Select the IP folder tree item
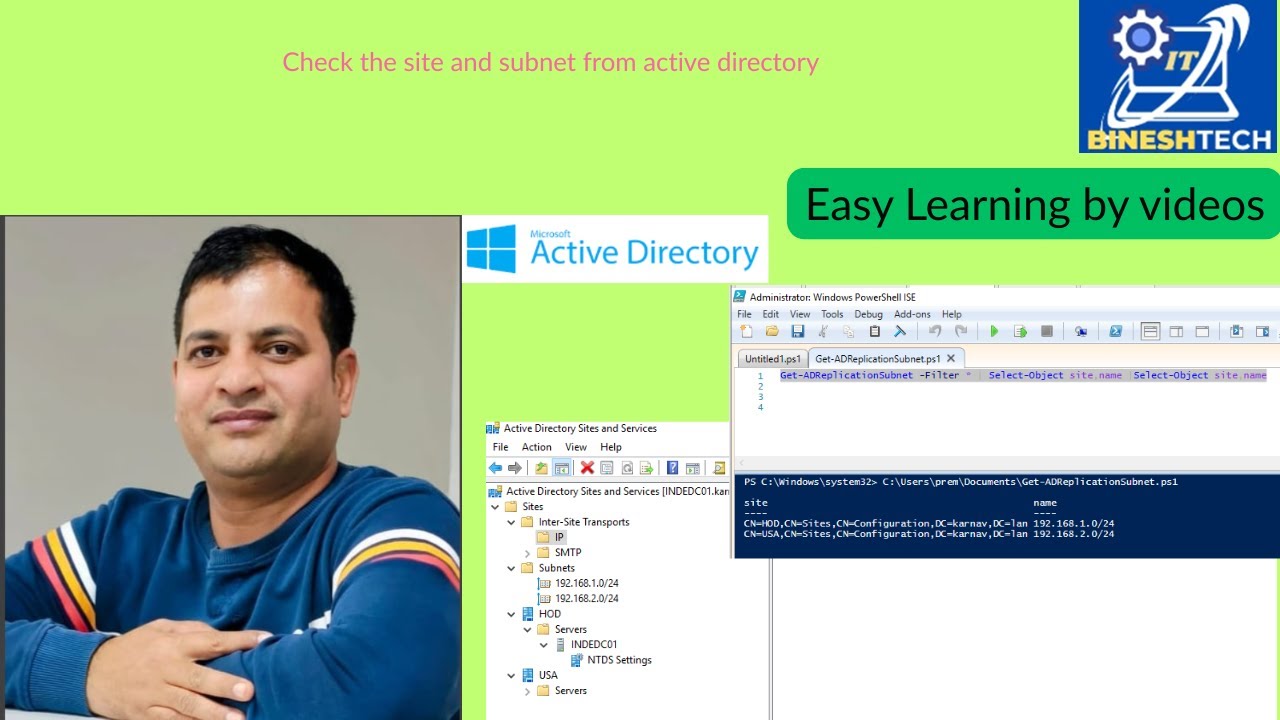 [552, 537]
